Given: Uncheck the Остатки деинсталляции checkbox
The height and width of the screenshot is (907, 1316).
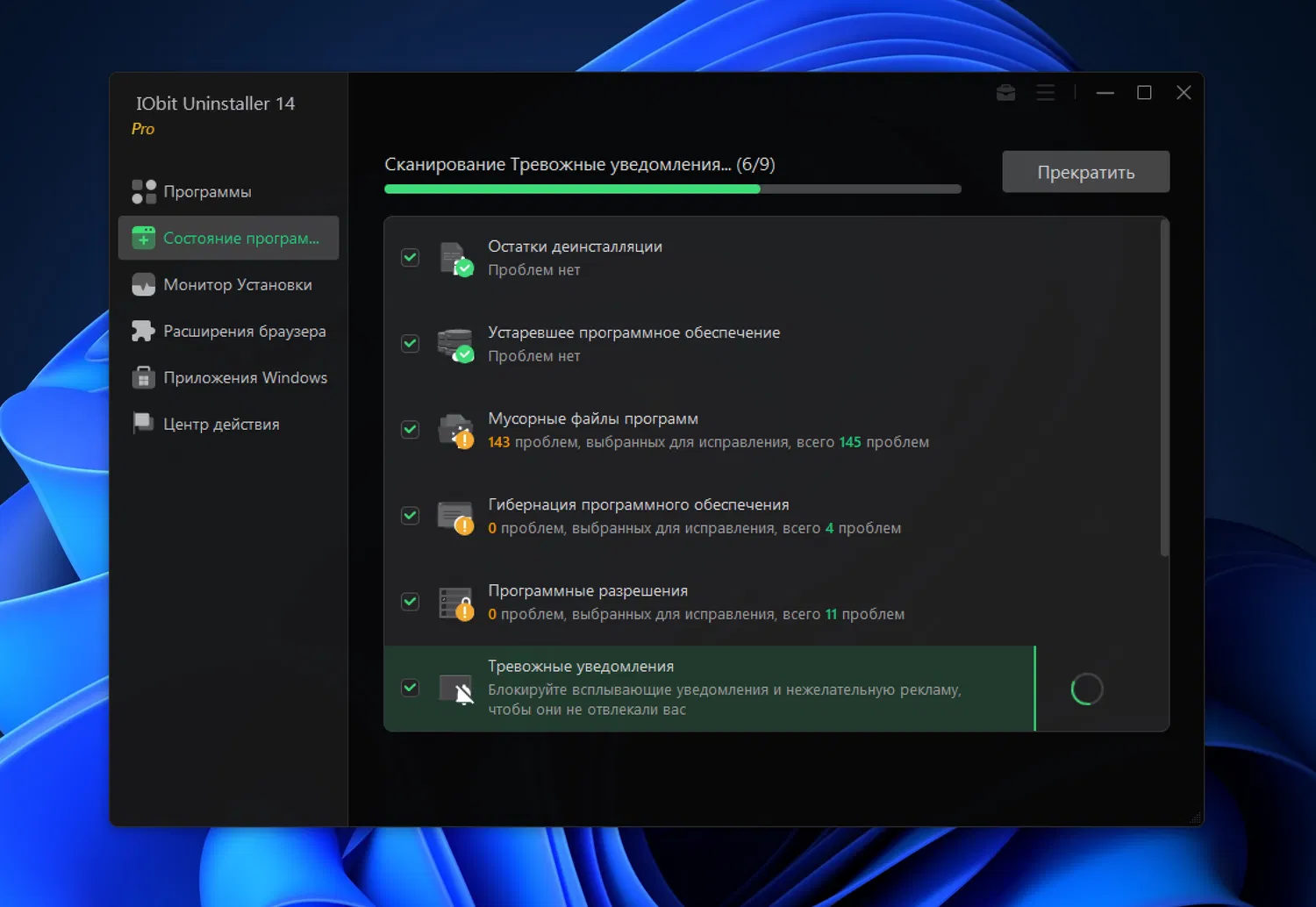Looking at the screenshot, I should 410,257.
